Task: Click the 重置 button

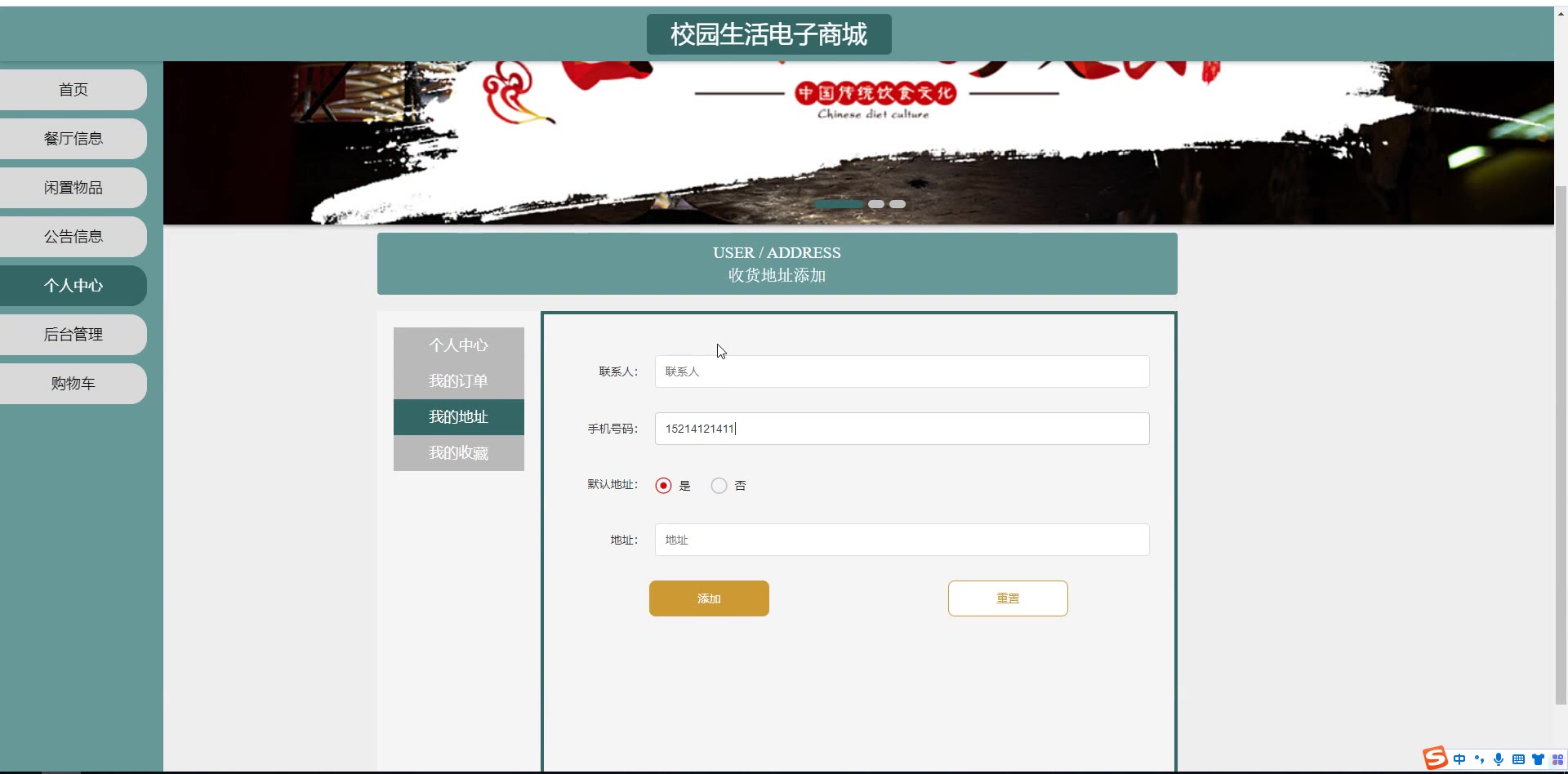Action: pyautogui.click(x=1008, y=598)
